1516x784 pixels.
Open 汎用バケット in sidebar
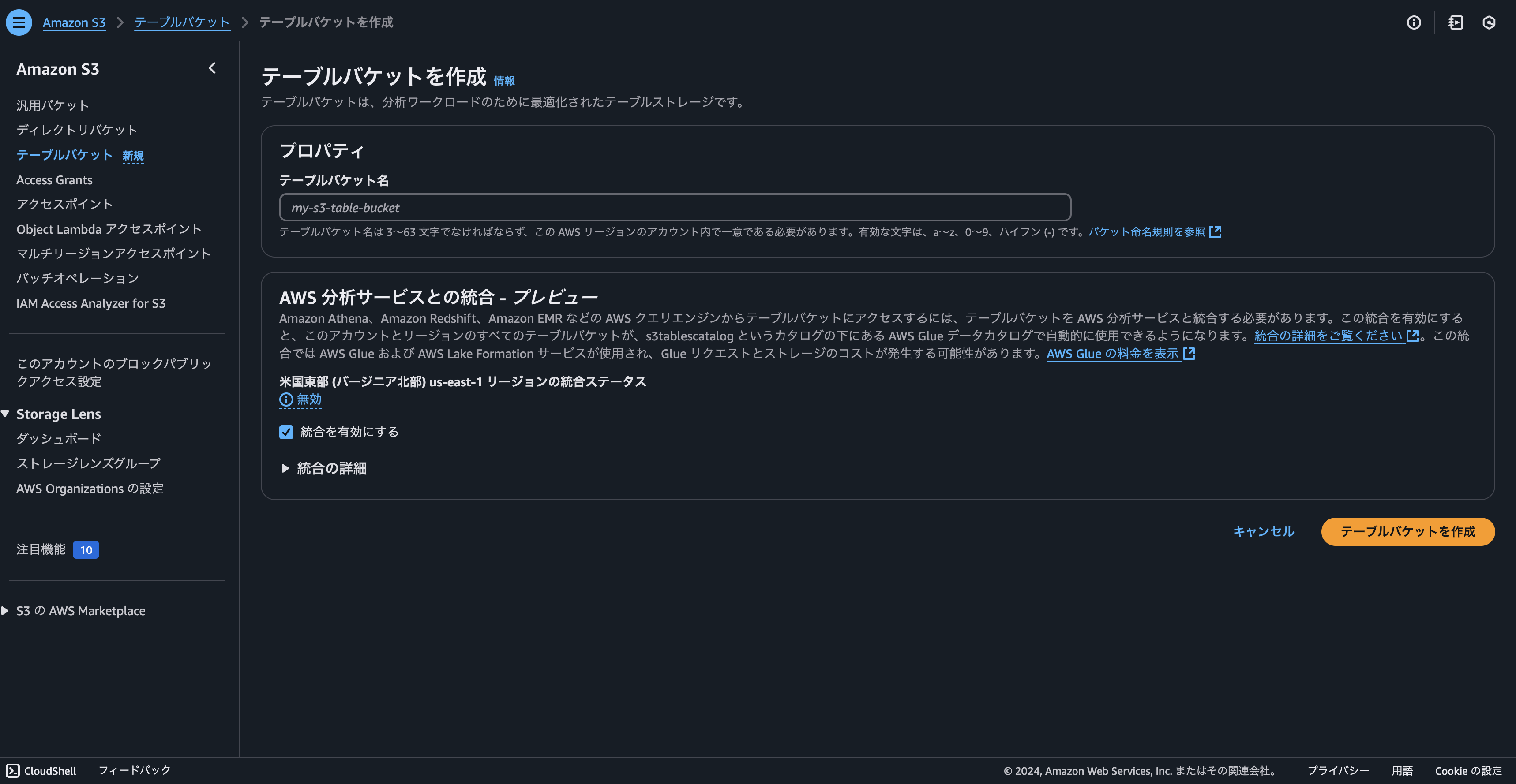53,105
